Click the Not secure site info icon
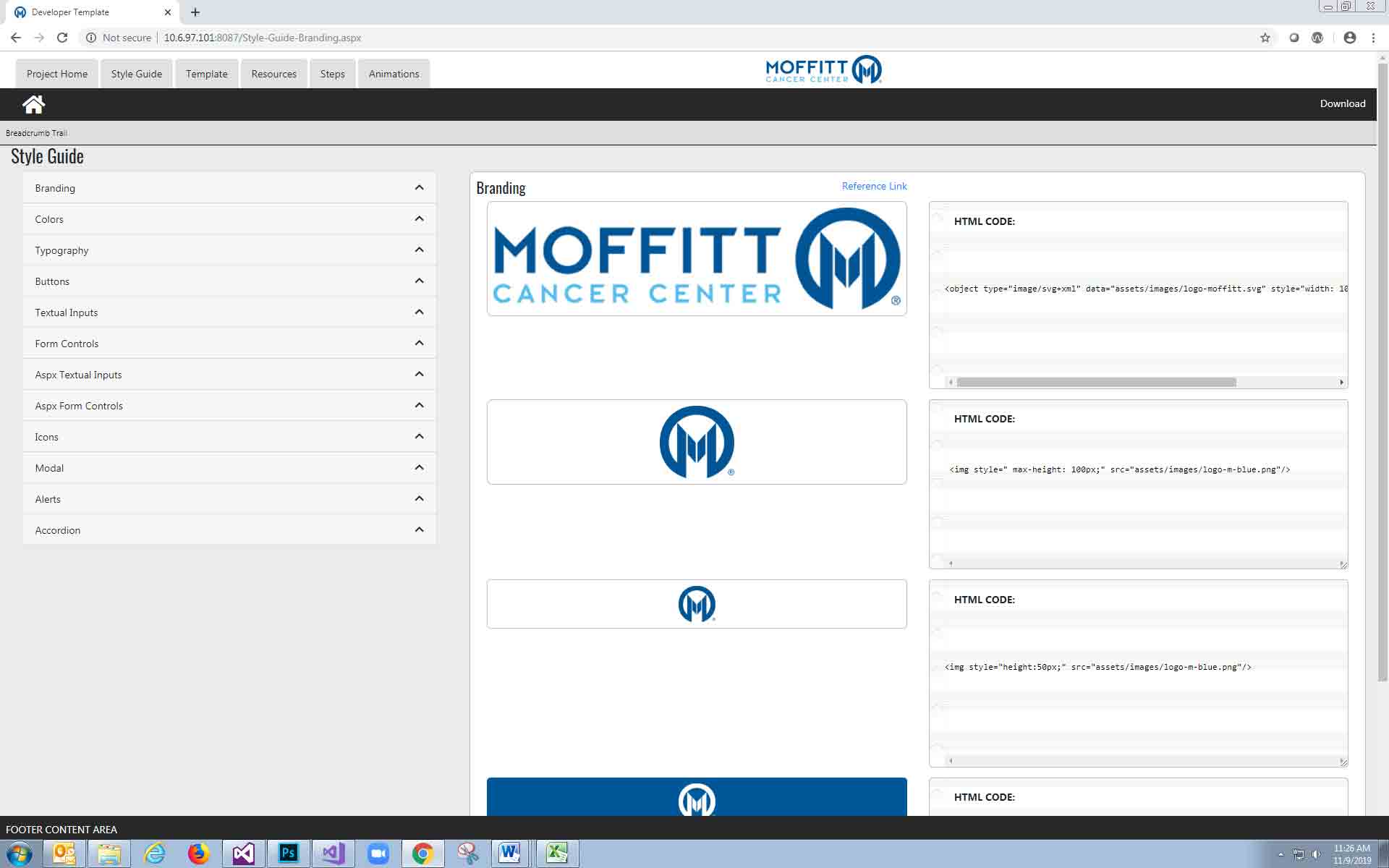 91,38
